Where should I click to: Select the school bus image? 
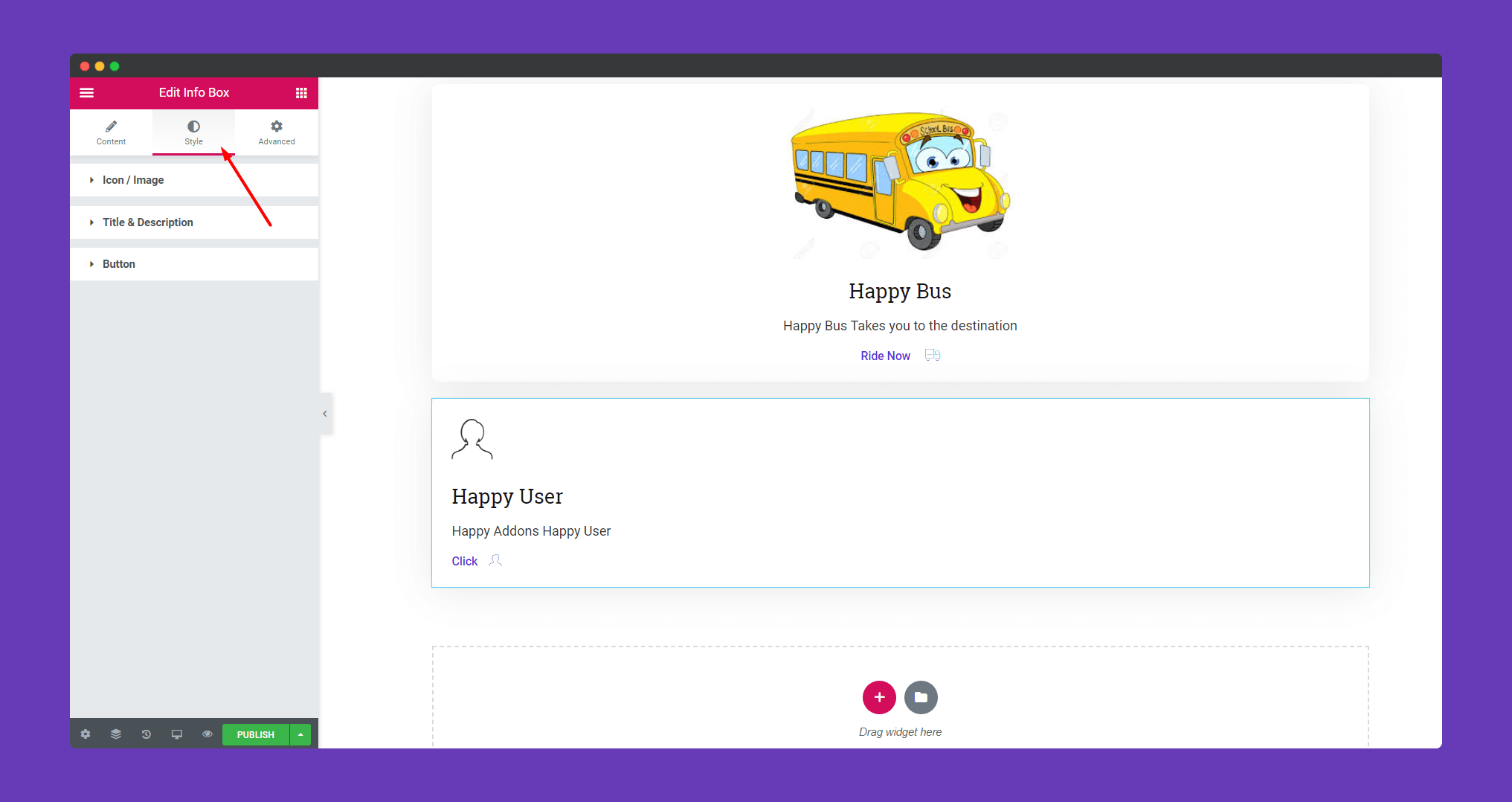(x=900, y=182)
